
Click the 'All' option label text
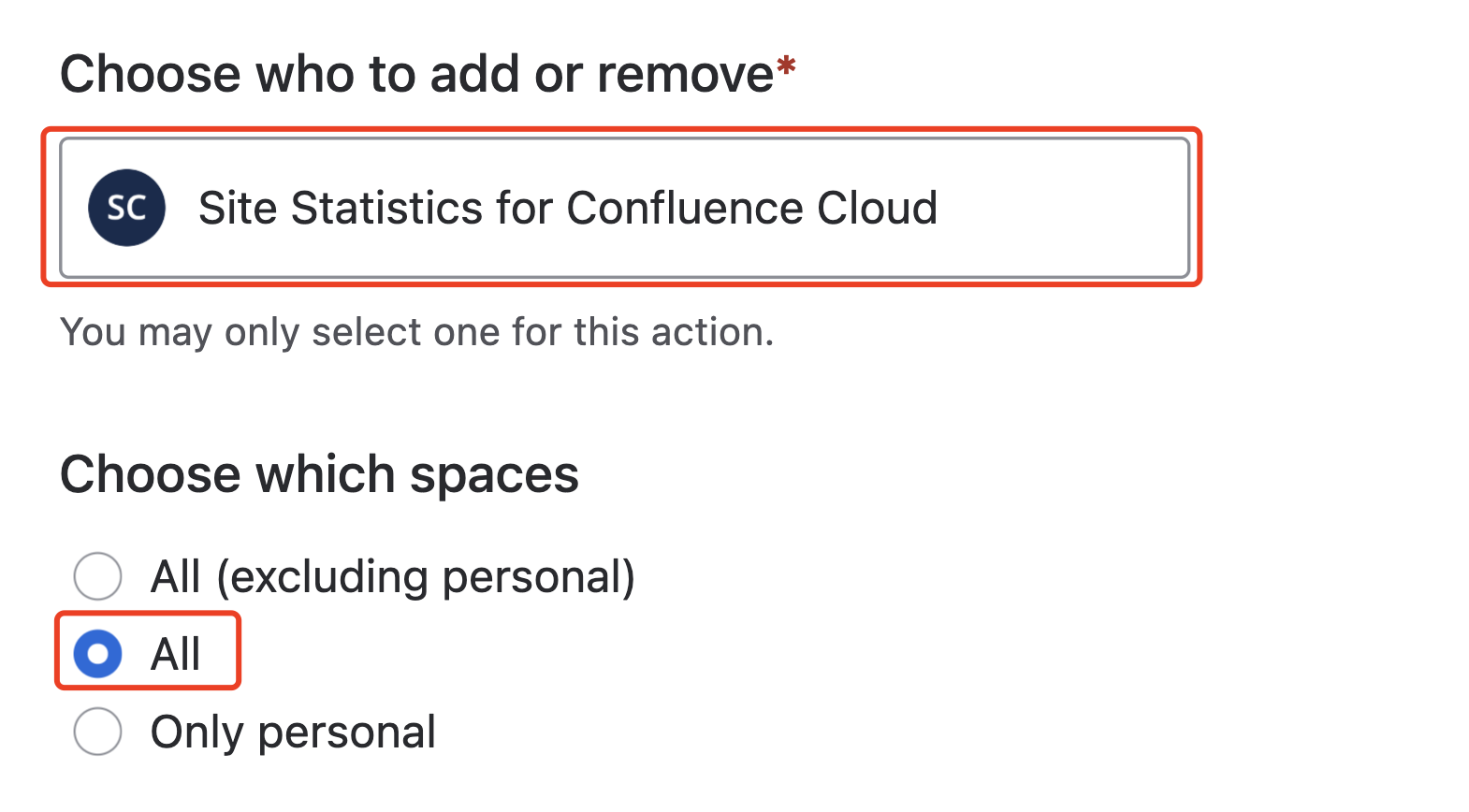176,653
